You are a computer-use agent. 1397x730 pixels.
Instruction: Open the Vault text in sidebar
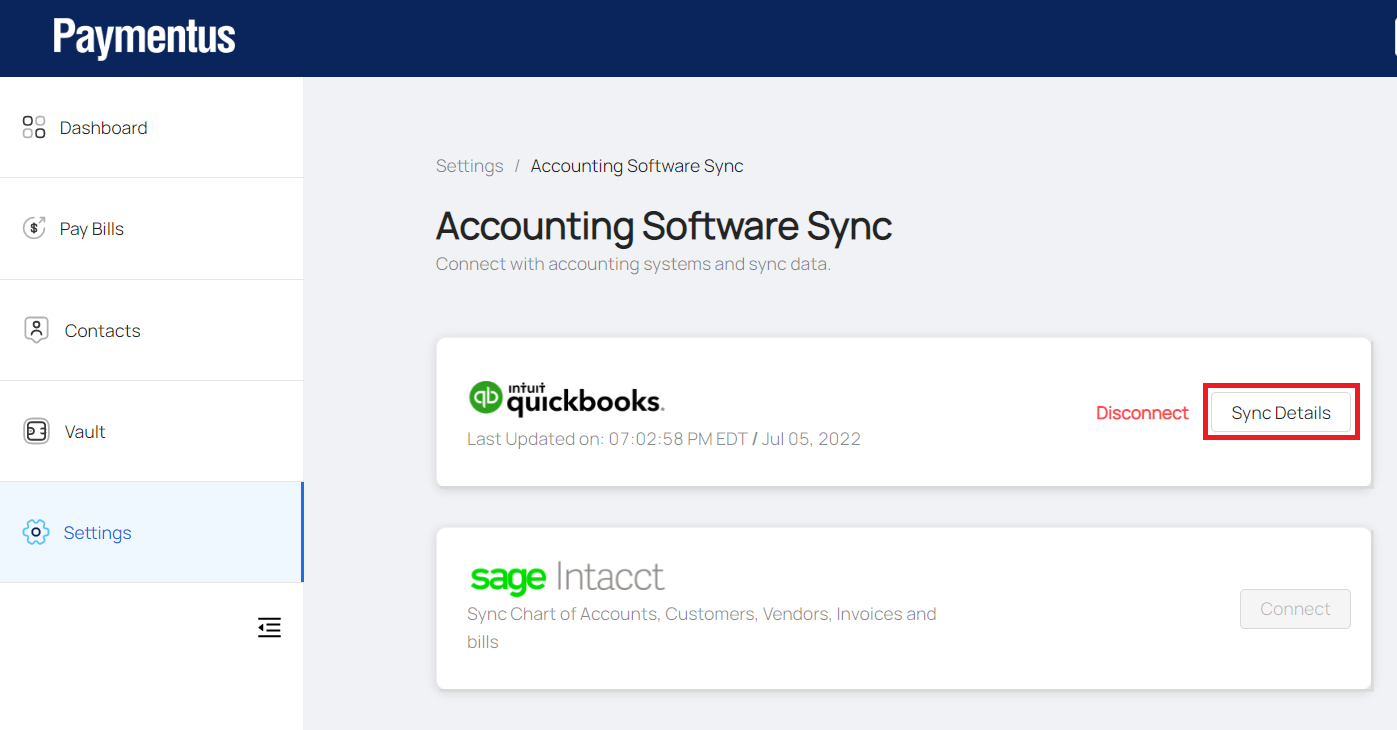point(85,432)
